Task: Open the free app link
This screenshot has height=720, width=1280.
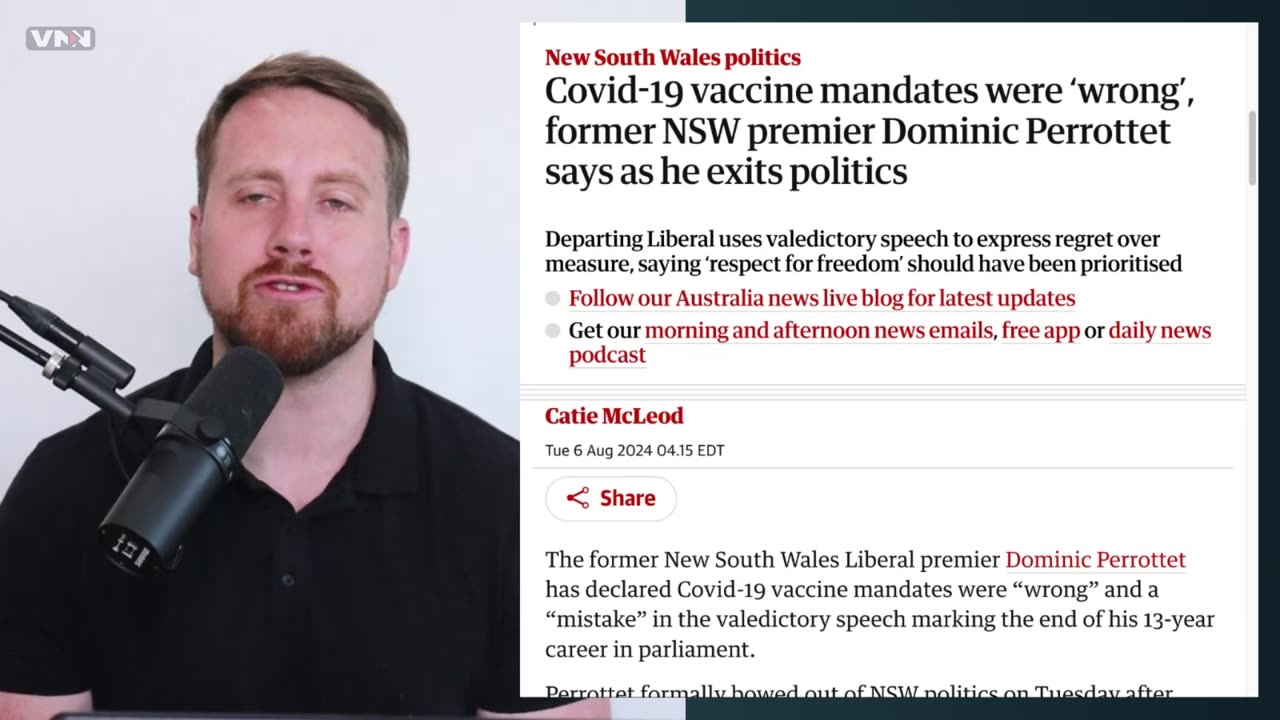Action: coord(1040,330)
